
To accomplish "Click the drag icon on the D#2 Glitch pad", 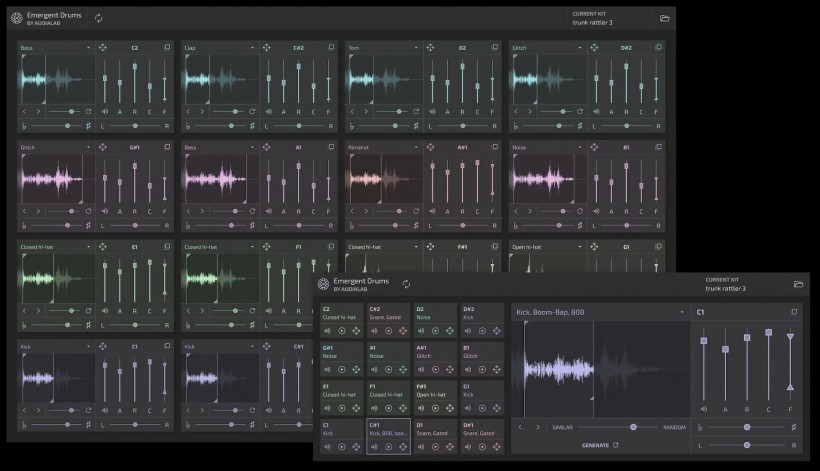I will (x=594, y=47).
